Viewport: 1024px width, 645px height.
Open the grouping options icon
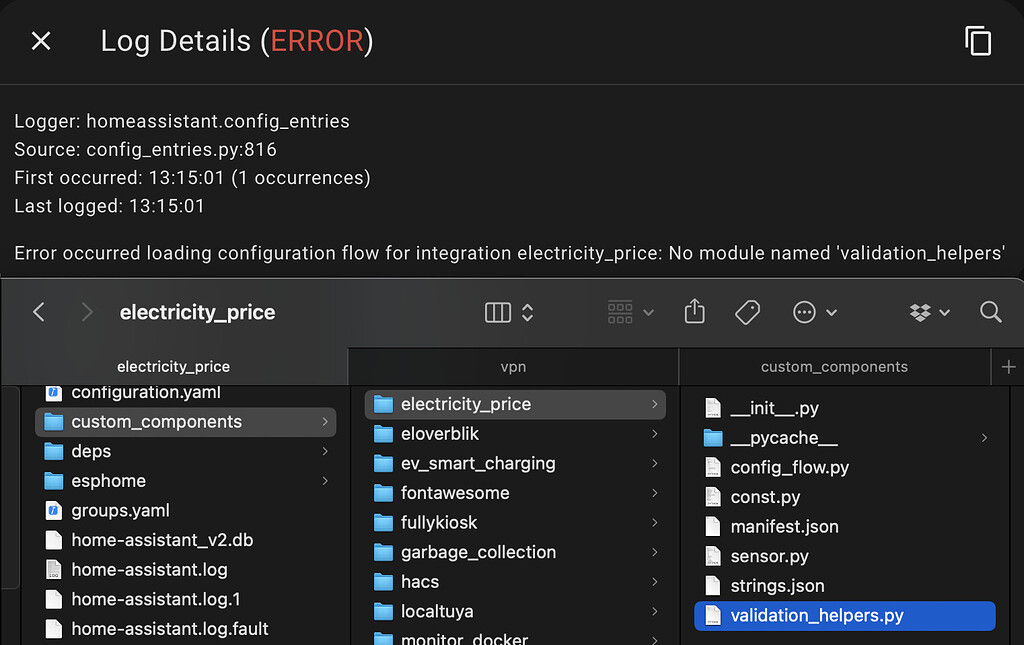click(x=621, y=312)
